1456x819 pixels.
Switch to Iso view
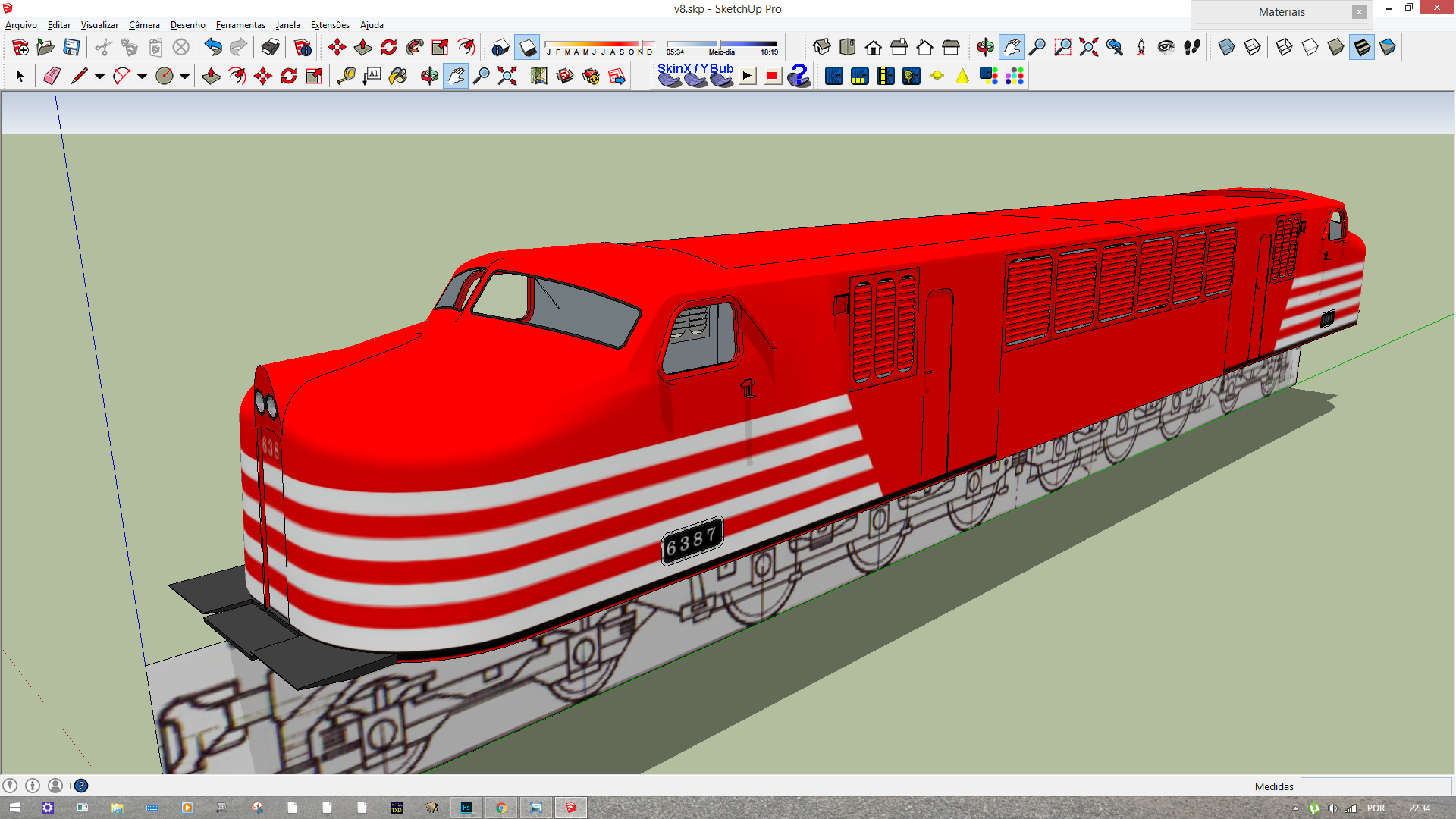(x=822, y=48)
